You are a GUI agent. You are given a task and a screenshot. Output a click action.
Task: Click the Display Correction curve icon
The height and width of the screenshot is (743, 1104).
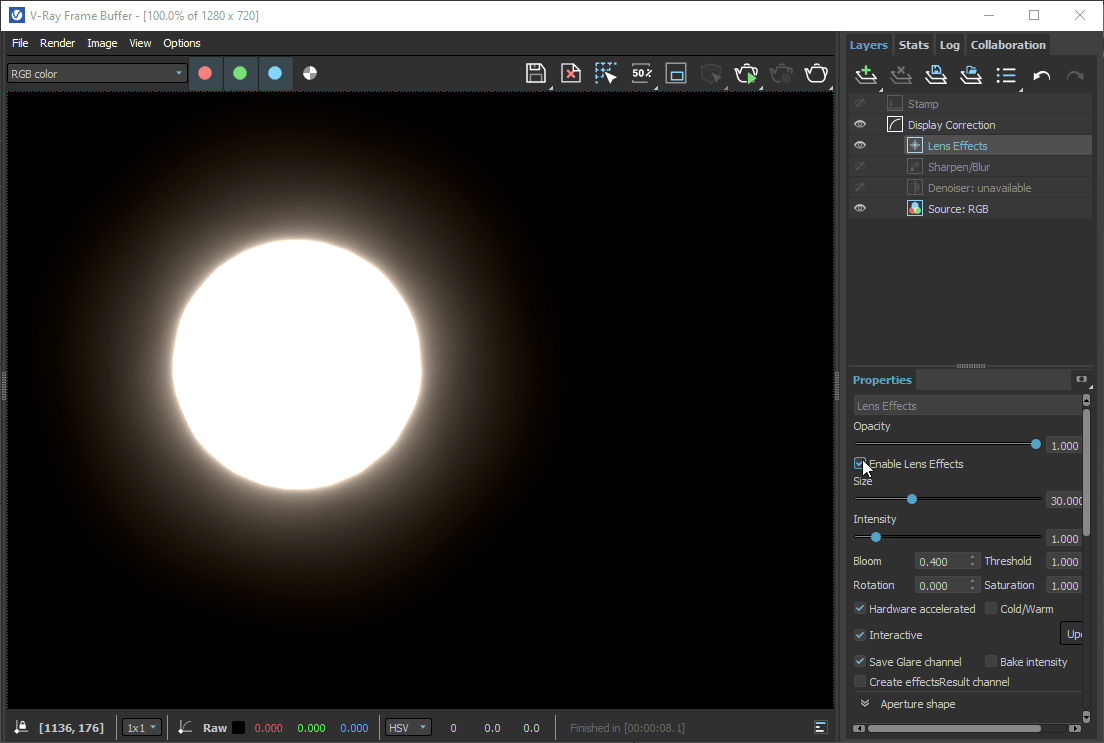[895, 124]
